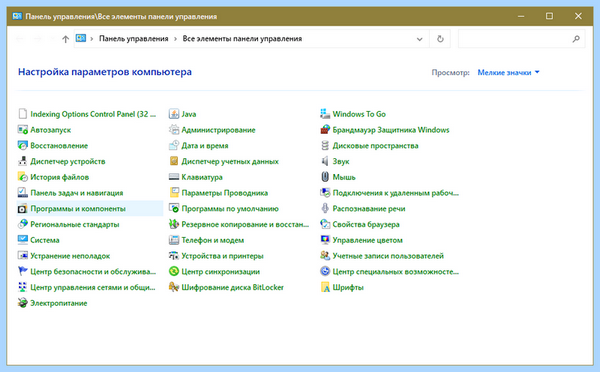
Task: Click the Свойства браузера icon
Action: click(x=325, y=224)
